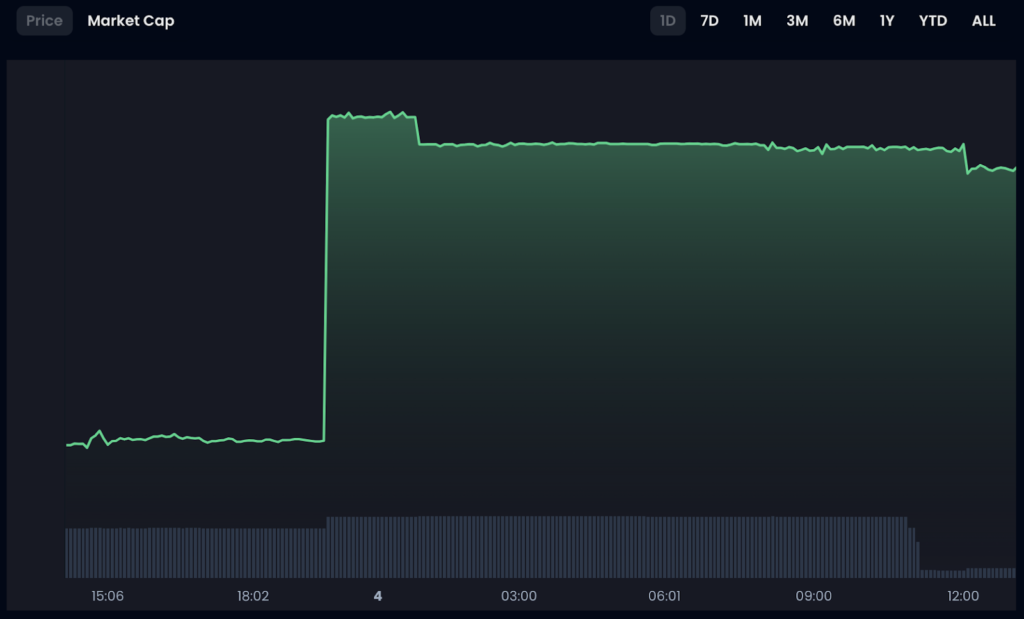
Task: Choose the 1M time range
Action: [752, 21]
